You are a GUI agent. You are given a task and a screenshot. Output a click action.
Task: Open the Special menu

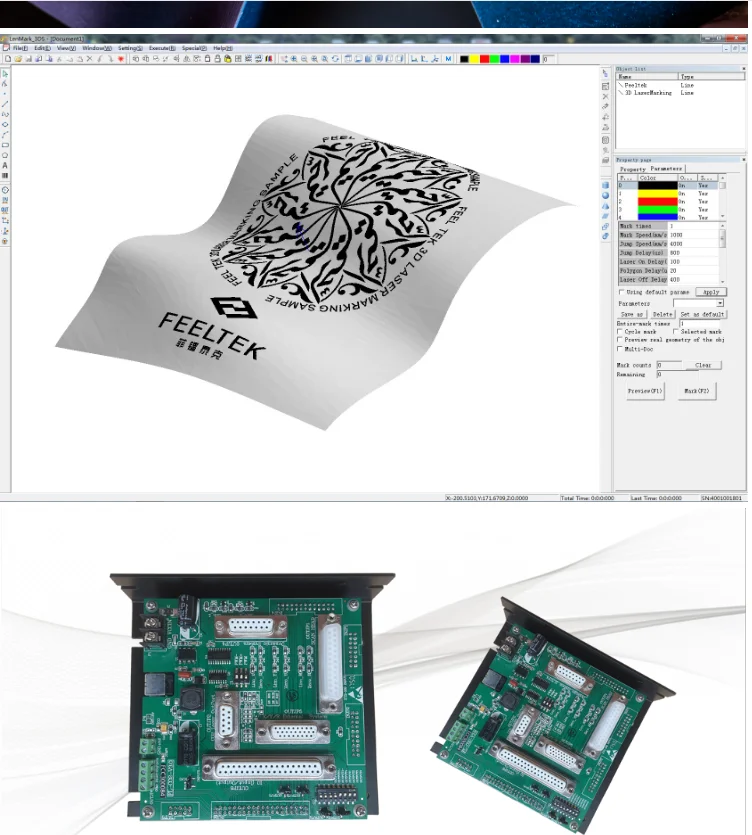tap(194, 48)
